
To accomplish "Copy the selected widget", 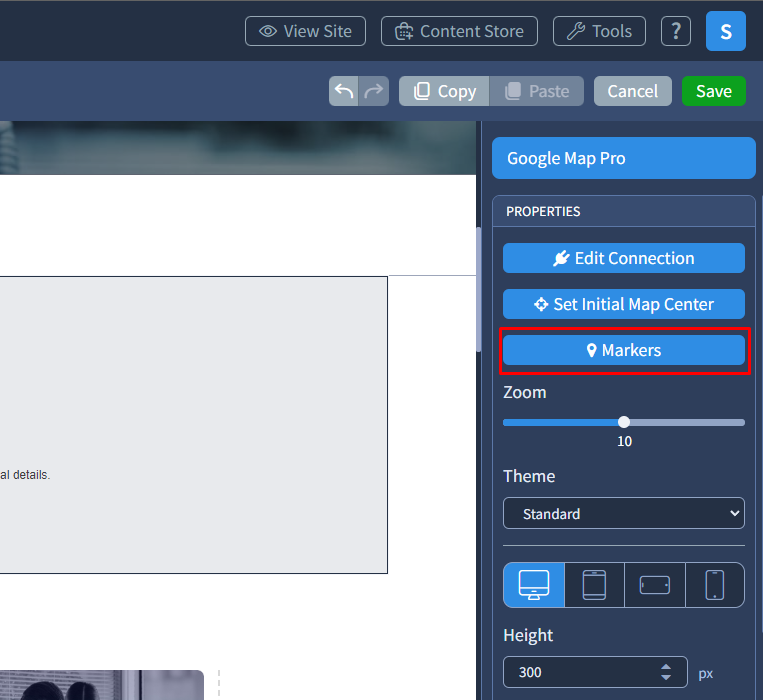I will point(444,91).
